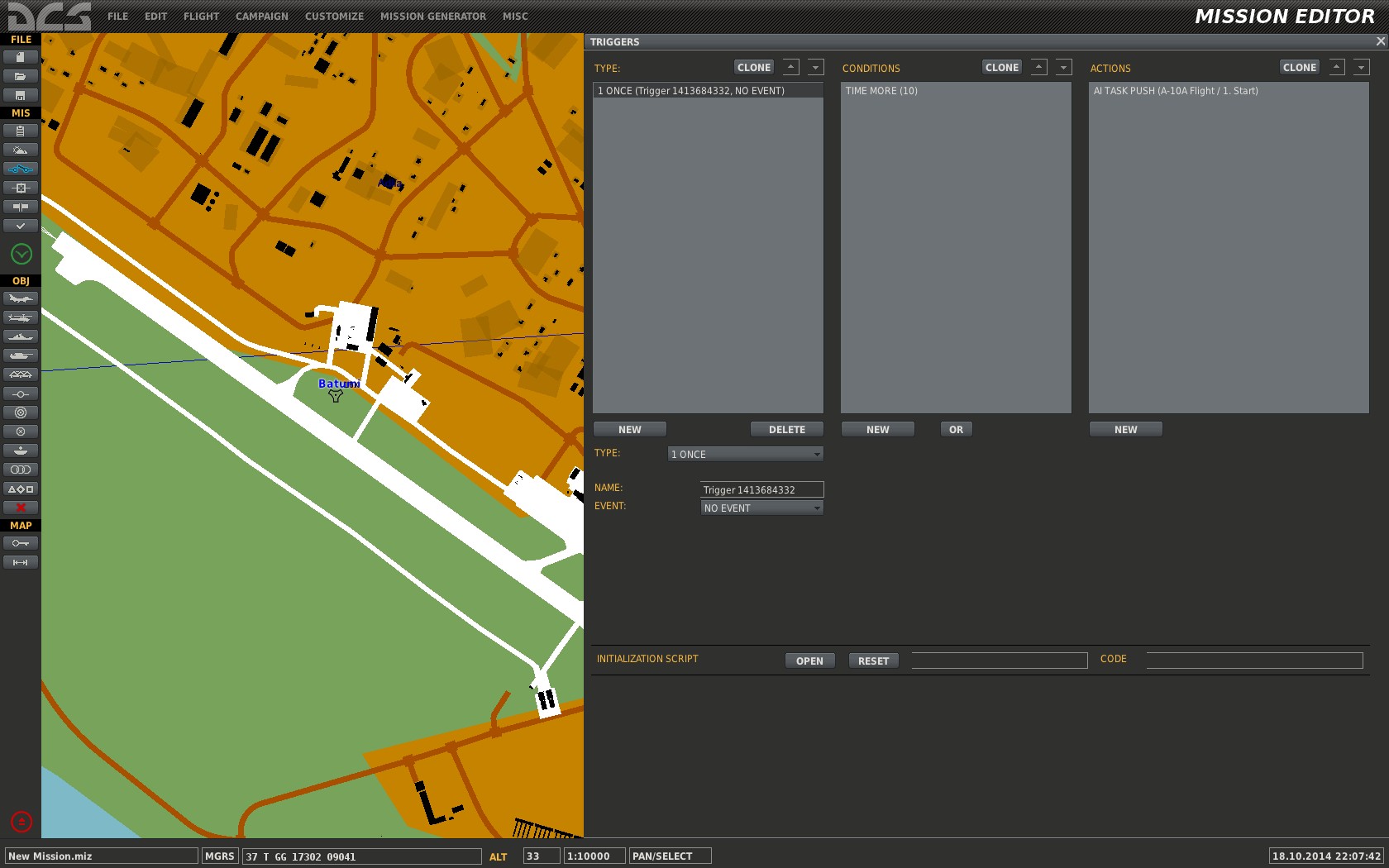Move trigger down with TYPE column arrow
This screenshot has width=1389, height=868.
pyautogui.click(x=815, y=68)
